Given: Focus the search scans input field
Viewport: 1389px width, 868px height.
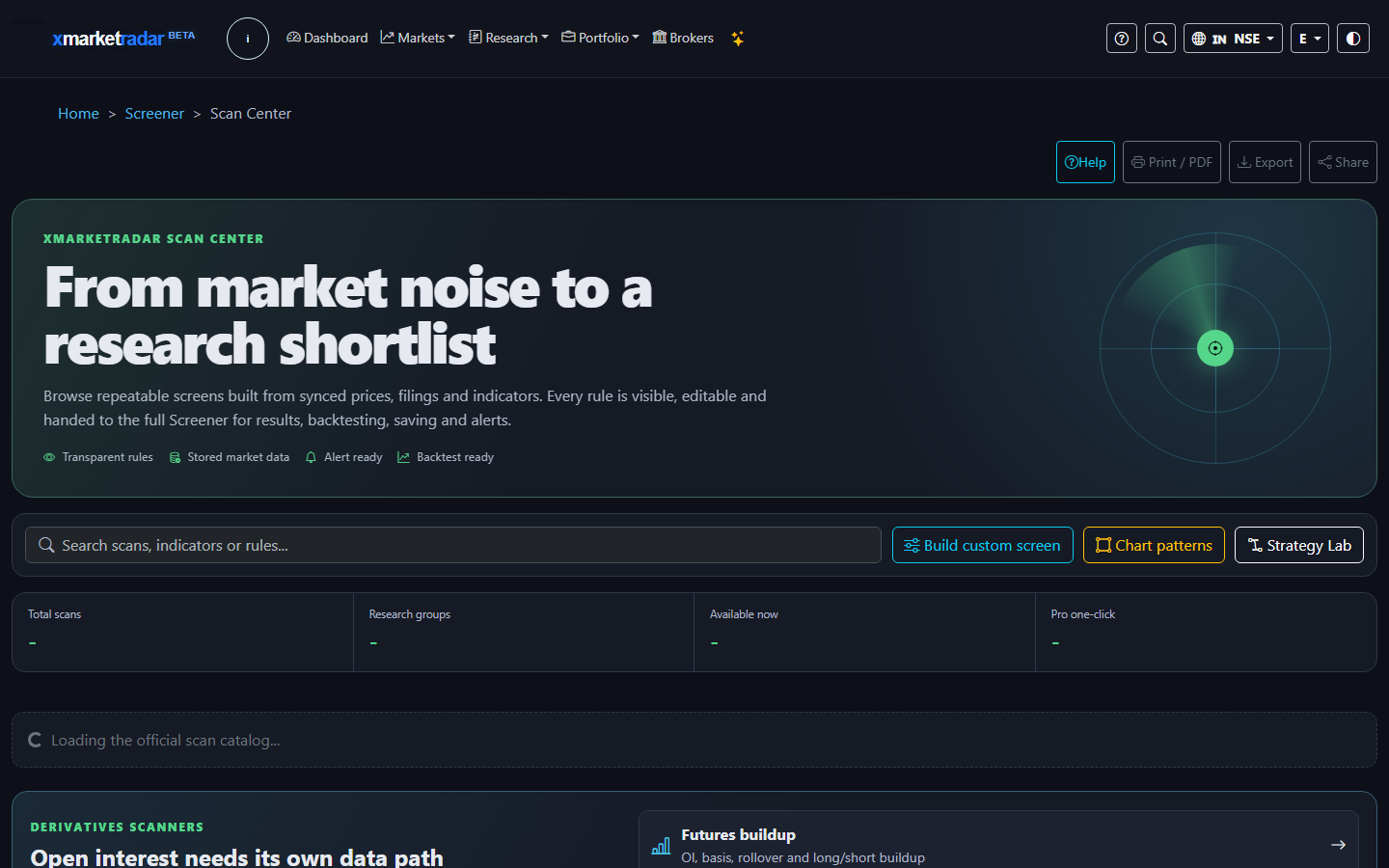Looking at the screenshot, I should (x=453, y=545).
